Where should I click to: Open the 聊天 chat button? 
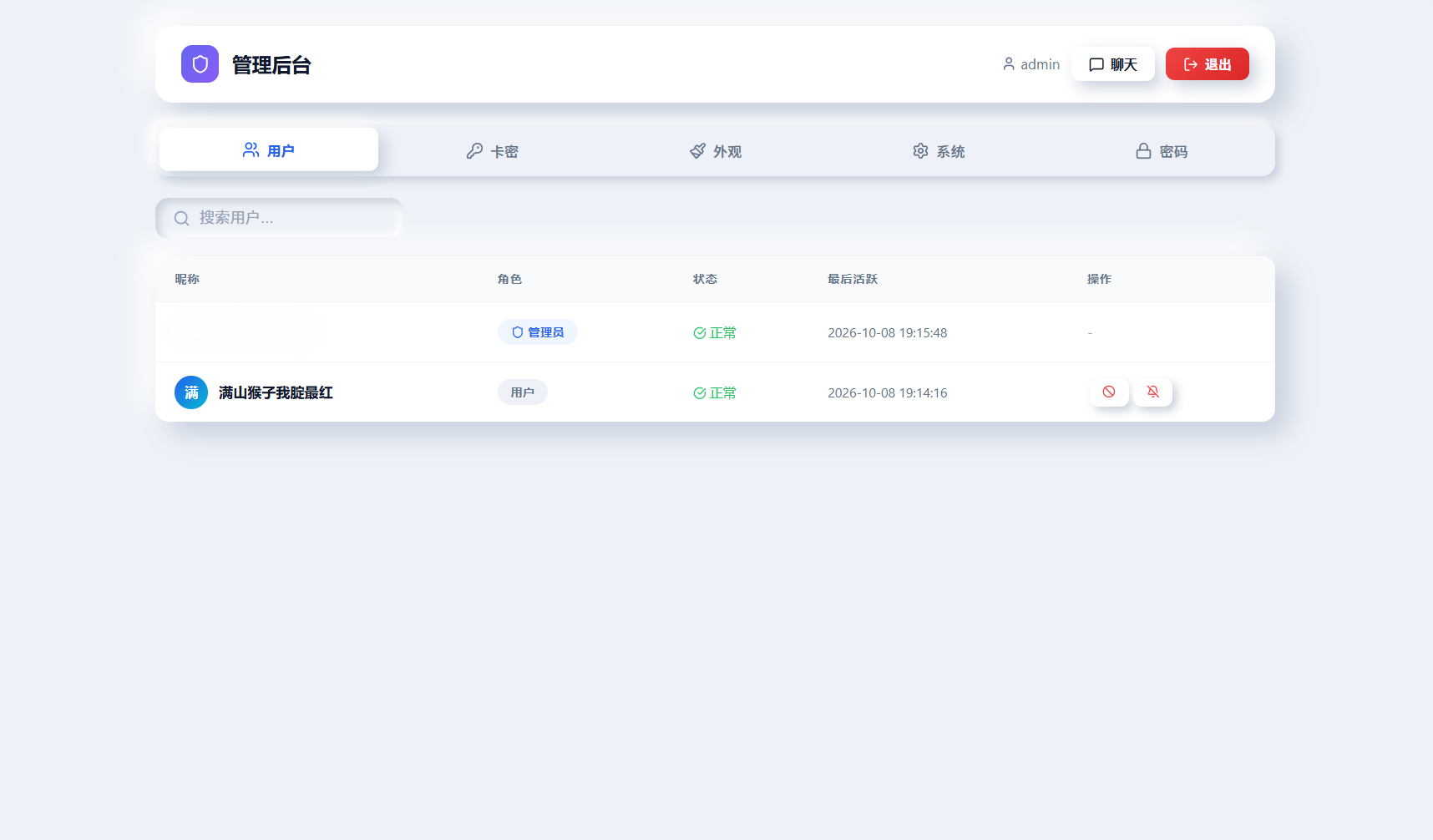1113,64
